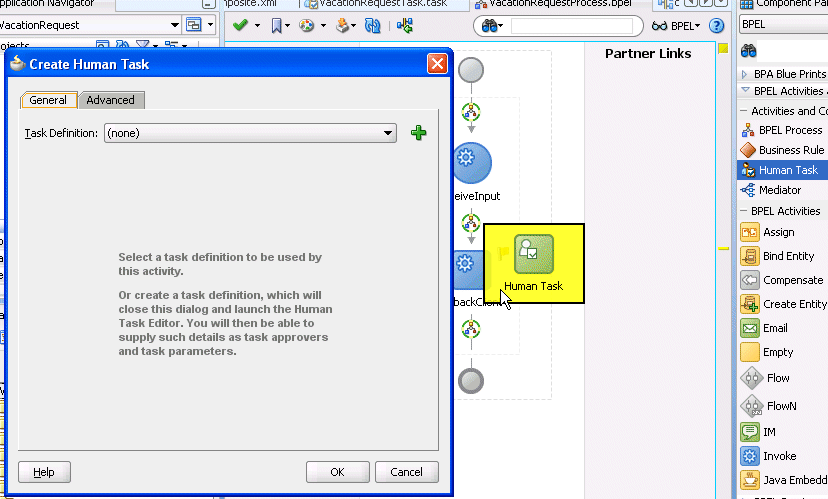Click the binoculars search icon in editor toolbar
This screenshot has width=828, height=499.
point(489,25)
